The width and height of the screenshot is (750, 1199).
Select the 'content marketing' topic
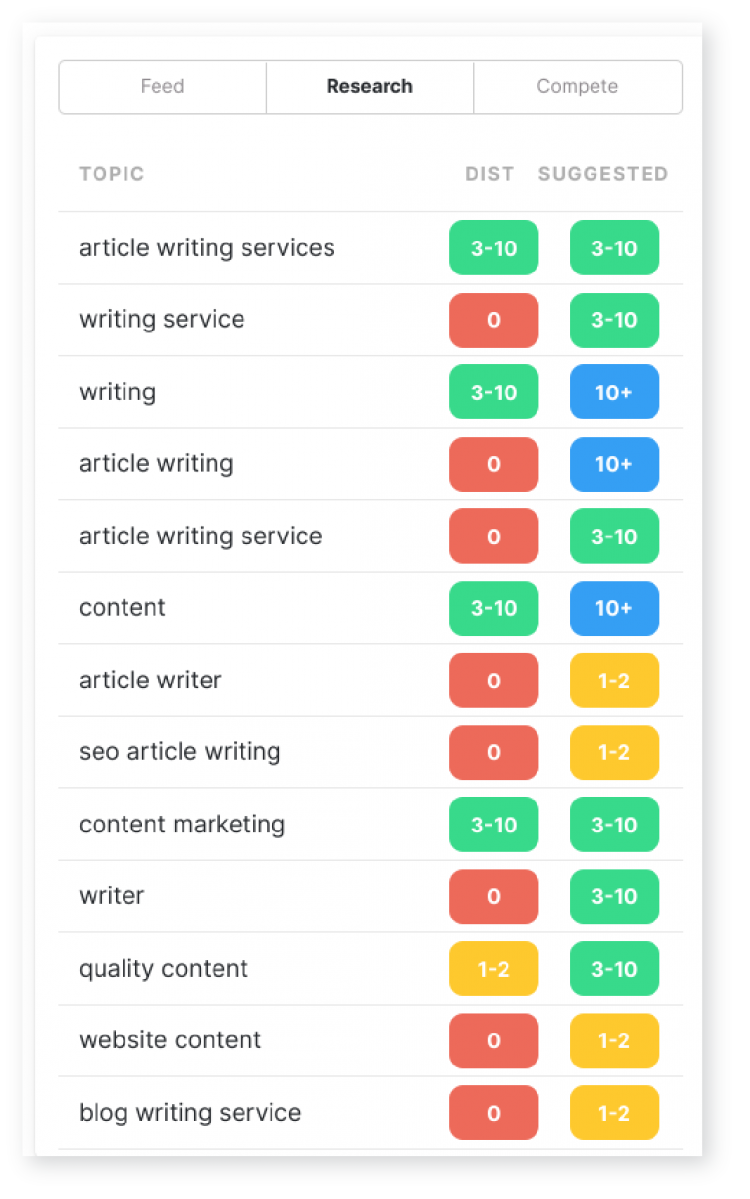[182, 824]
